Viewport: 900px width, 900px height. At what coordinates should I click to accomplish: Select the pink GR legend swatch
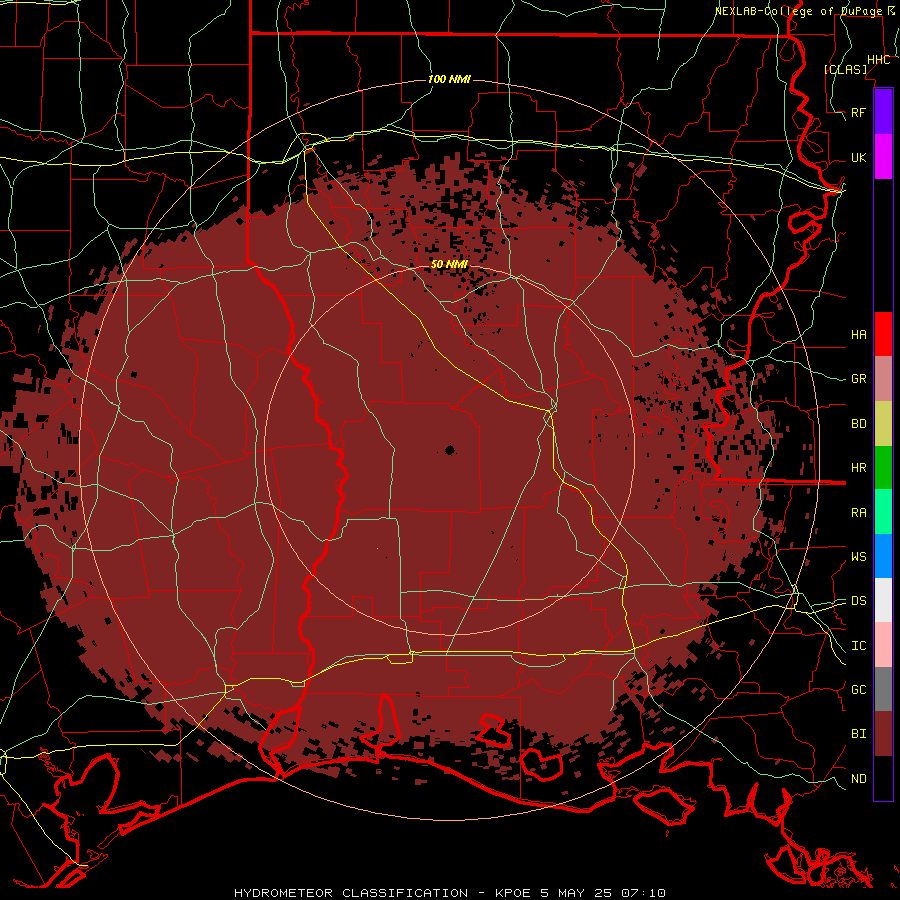pyautogui.click(x=883, y=378)
